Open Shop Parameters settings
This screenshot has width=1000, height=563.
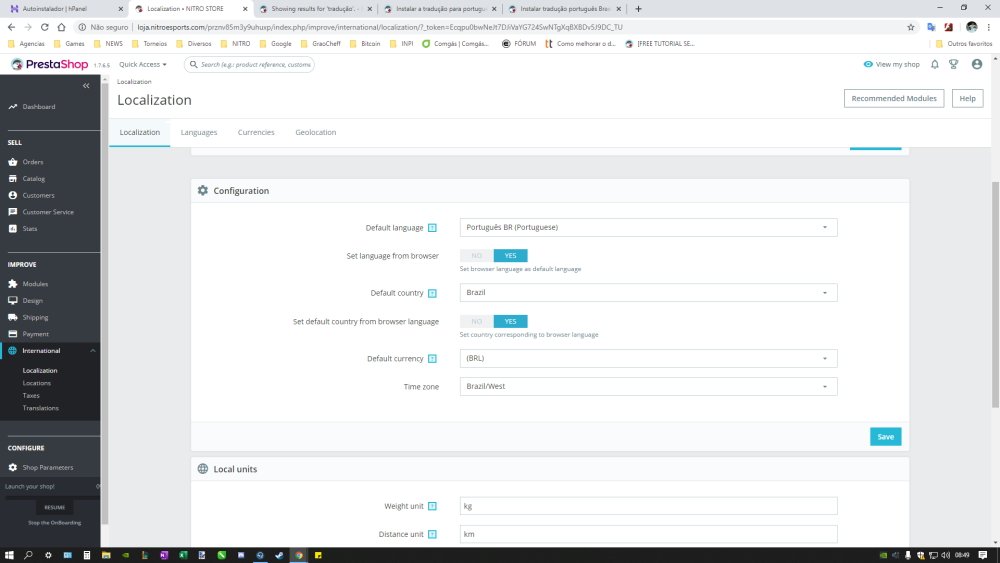point(47,467)
